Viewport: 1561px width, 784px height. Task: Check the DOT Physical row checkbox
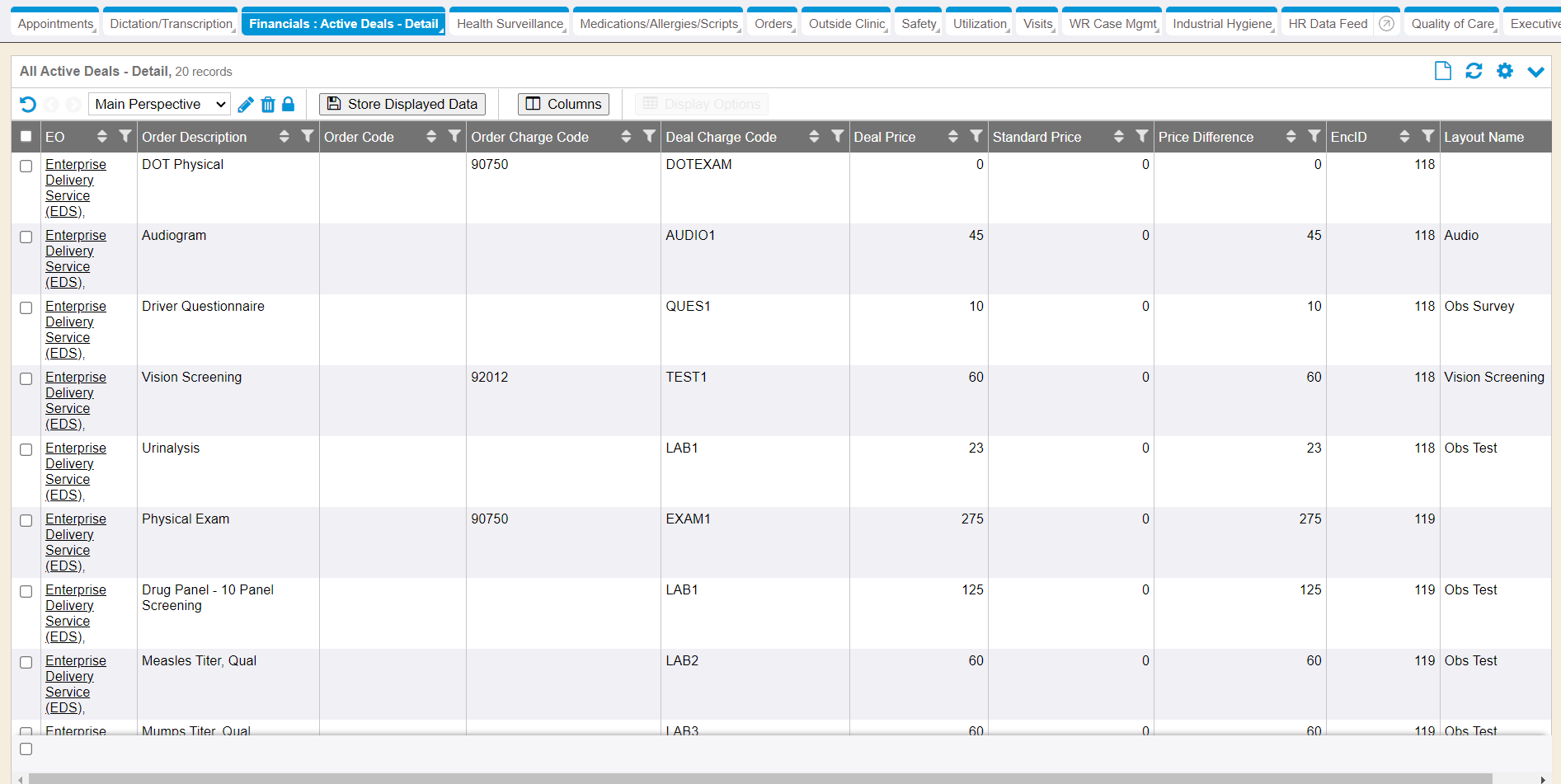[26, 166]
